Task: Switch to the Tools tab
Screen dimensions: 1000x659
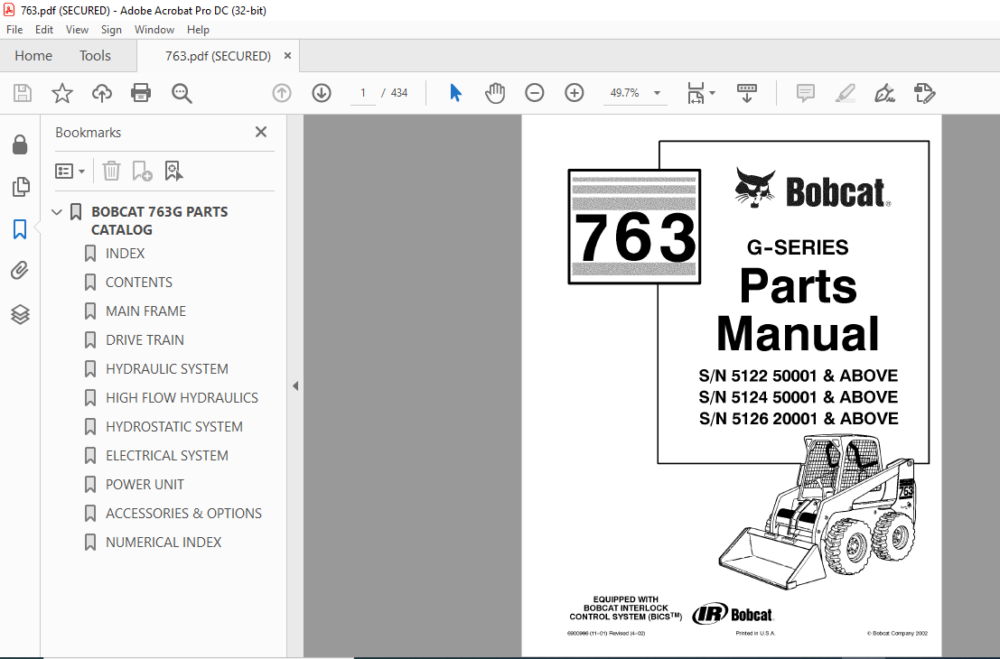Action: [95, 56]
